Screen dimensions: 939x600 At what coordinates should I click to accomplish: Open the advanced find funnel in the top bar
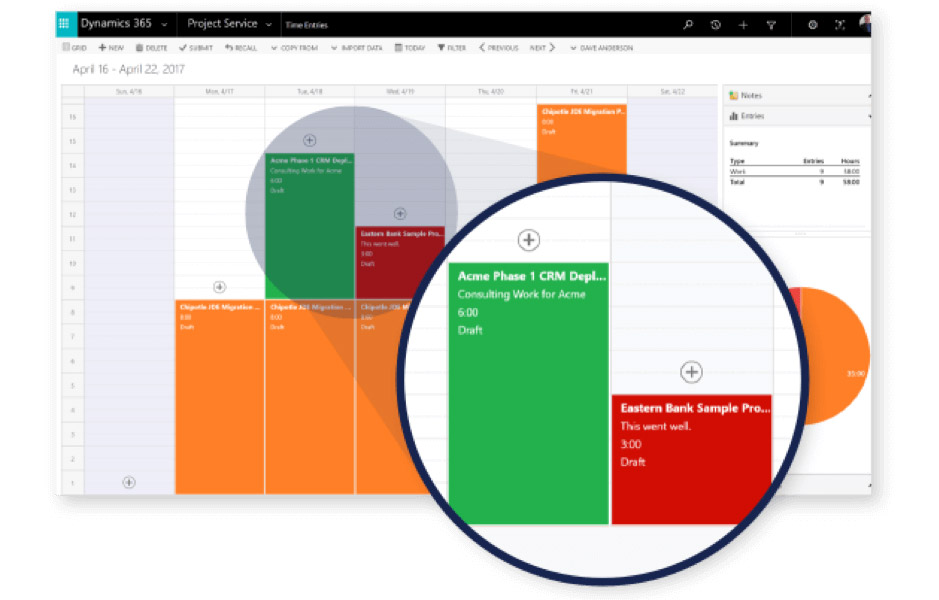click(x=771, y=25)
